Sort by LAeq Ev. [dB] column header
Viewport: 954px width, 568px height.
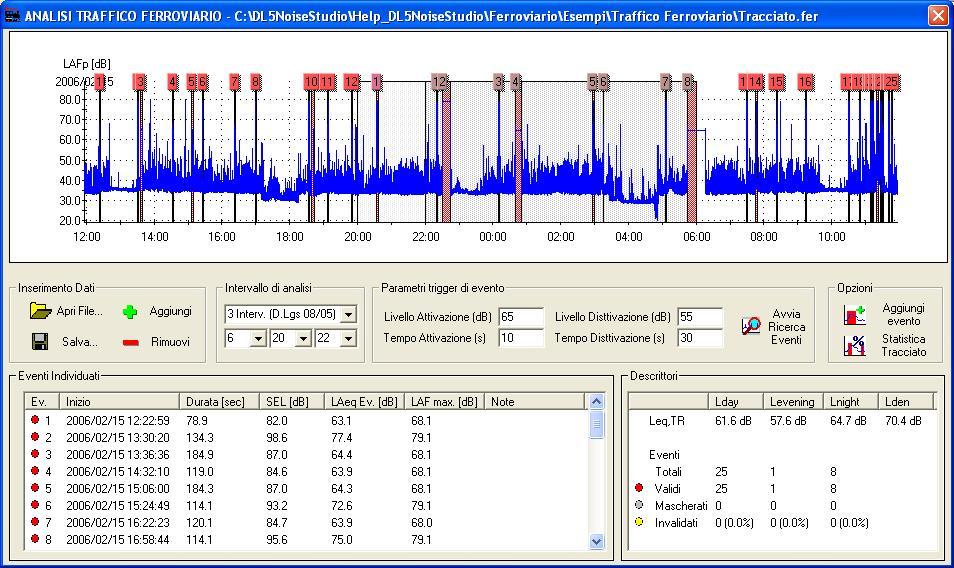point(364,401)
